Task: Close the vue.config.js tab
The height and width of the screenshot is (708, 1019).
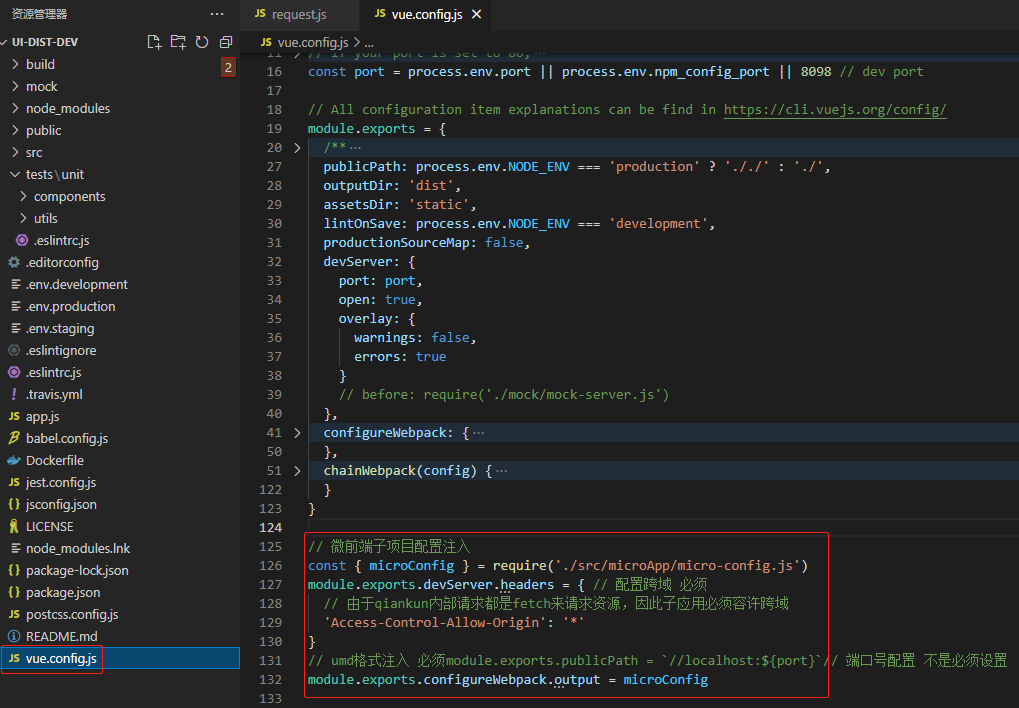Action: pos(476,14)
